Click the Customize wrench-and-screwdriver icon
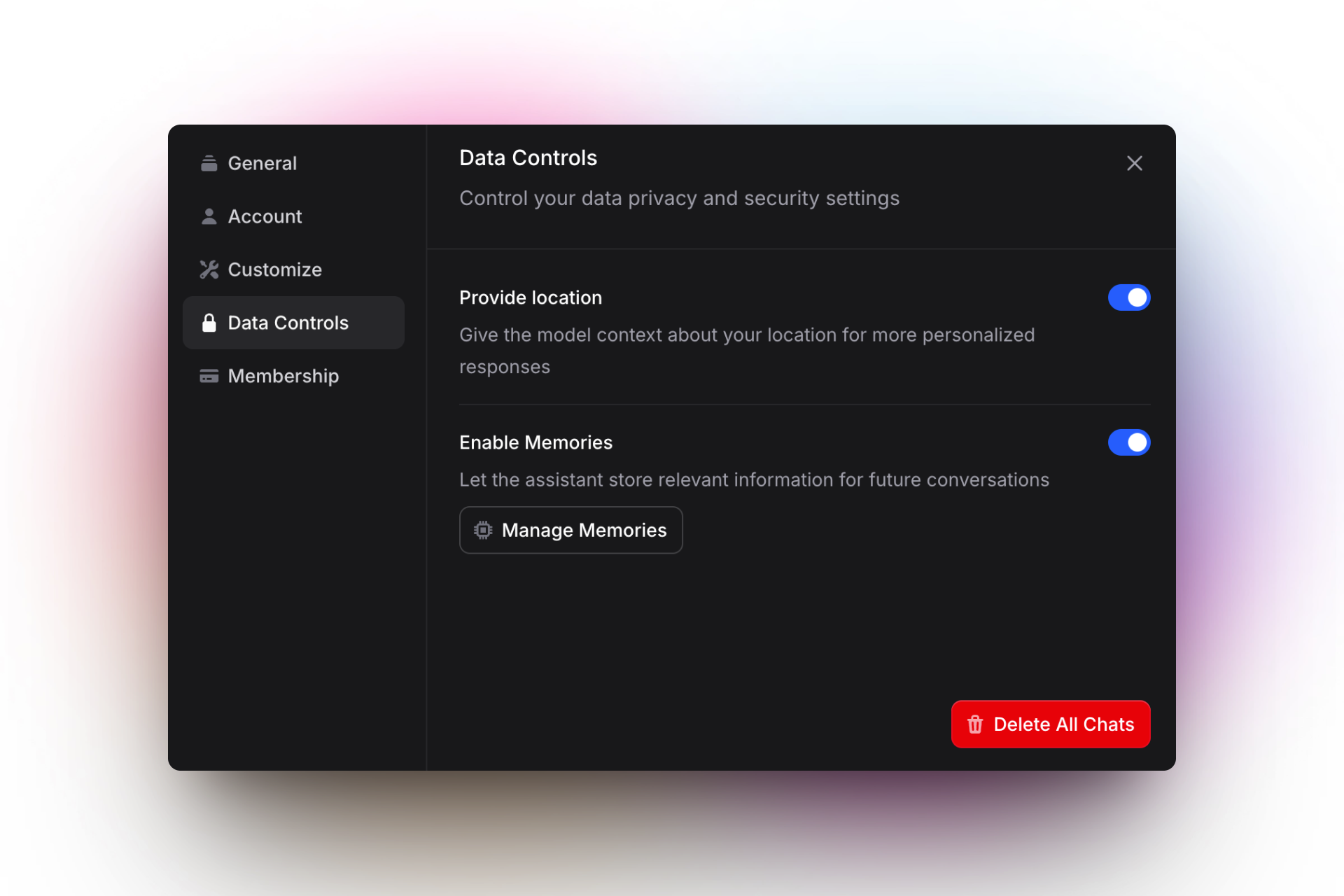This screenshot has width=1344, height=896. pos(209,269)
